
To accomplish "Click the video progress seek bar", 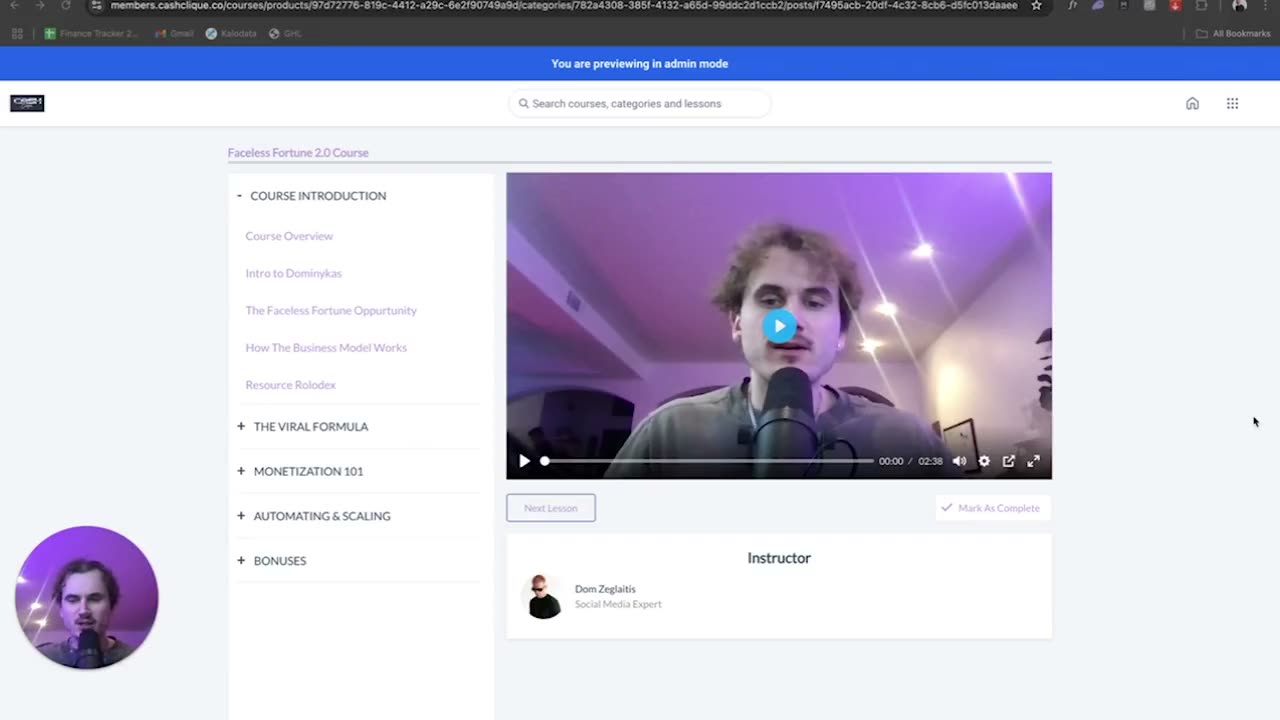I will coord(708,461).
